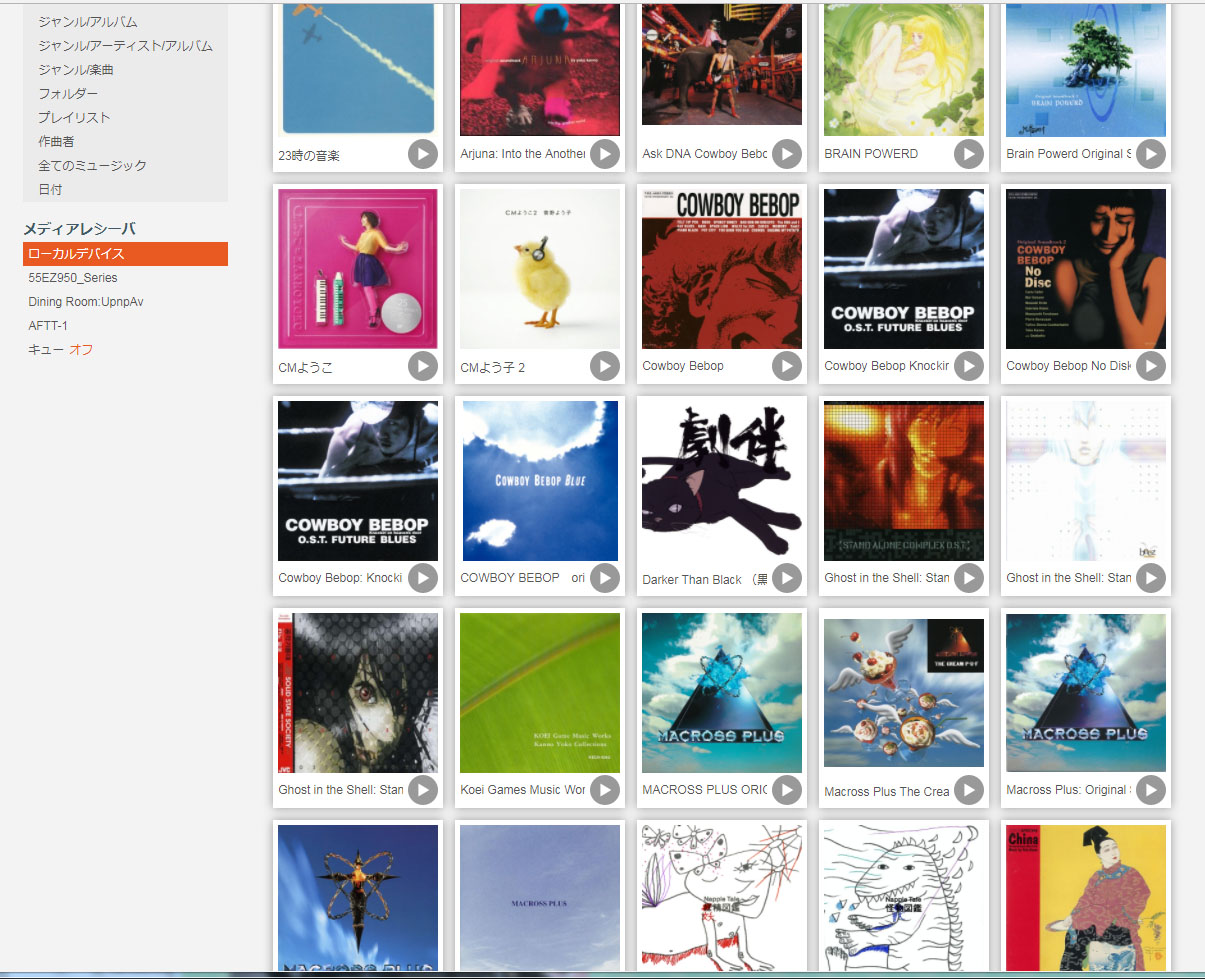Open the Macross Plus Cream P·U·F cover

pos(904,693)
